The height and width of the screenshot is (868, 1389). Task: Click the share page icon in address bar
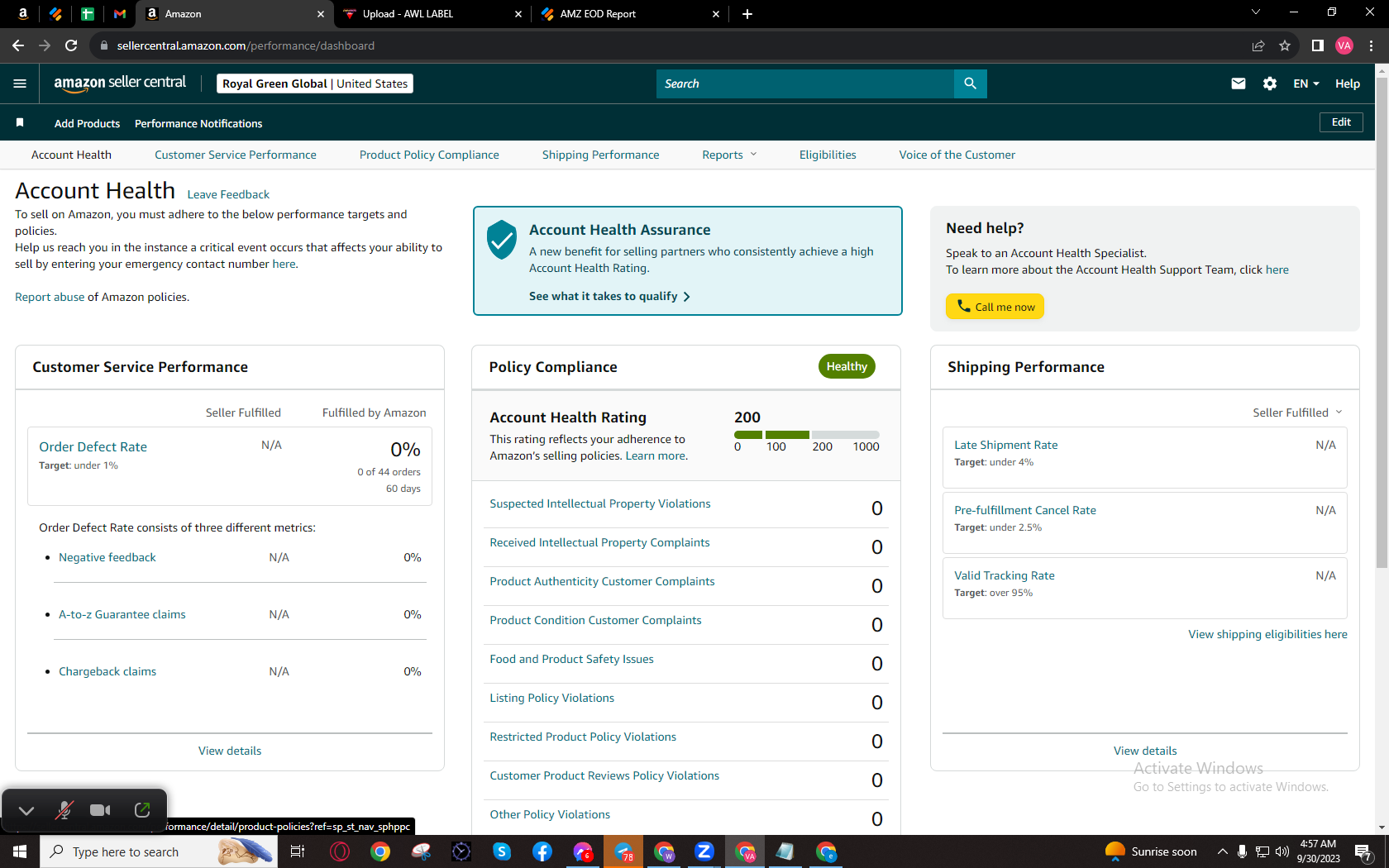pos(1258,45)
